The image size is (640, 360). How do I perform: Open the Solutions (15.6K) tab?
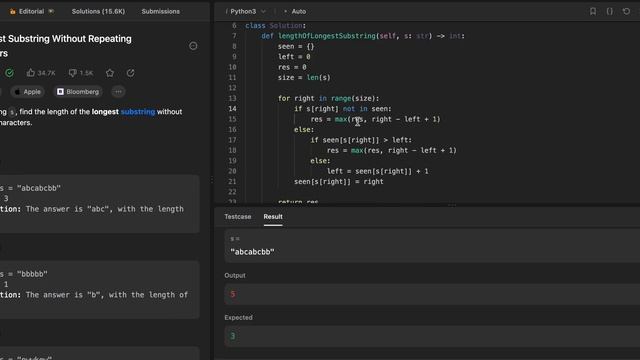click(x=98, y=11)
